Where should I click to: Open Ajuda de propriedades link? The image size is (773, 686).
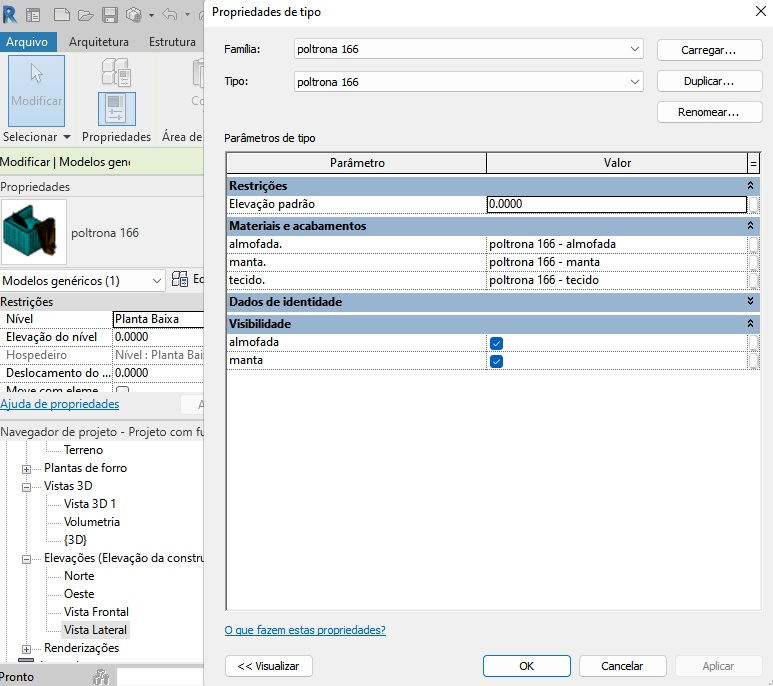click(x=60, y=404)
